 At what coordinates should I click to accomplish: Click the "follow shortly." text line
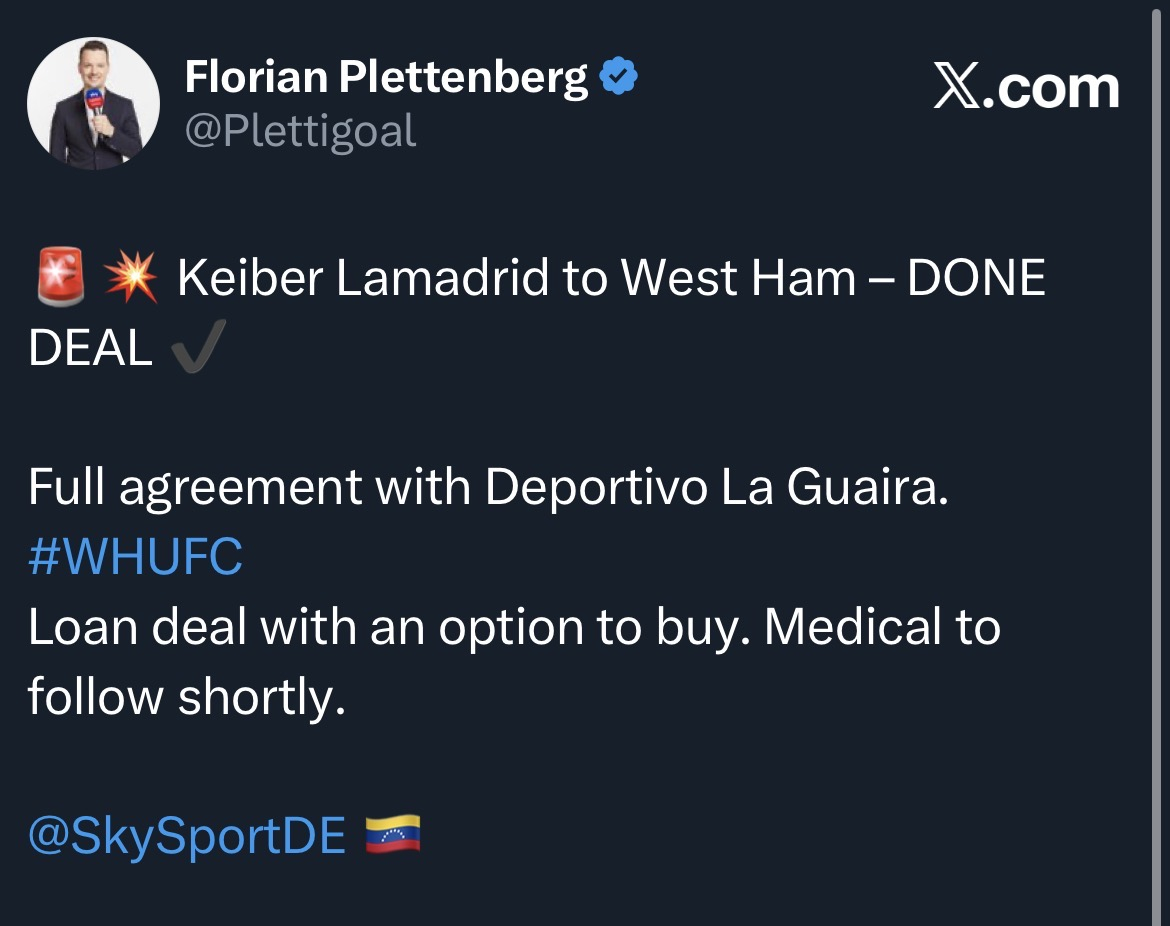[x=186, y=697]
